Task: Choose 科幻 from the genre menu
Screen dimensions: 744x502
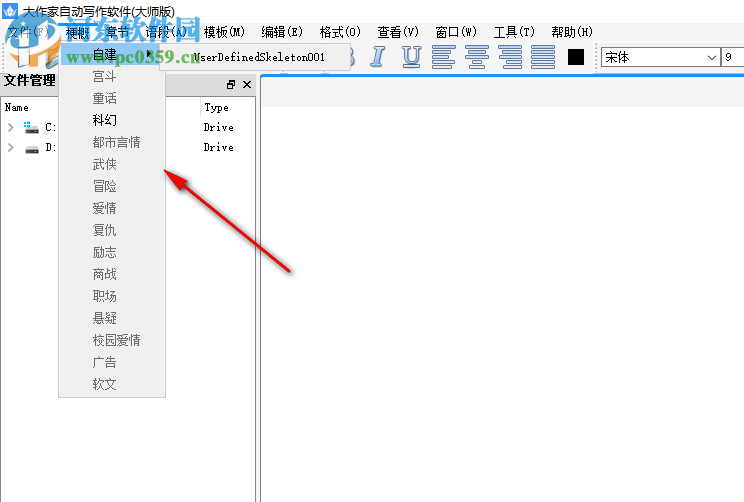Action: (112, 120)
